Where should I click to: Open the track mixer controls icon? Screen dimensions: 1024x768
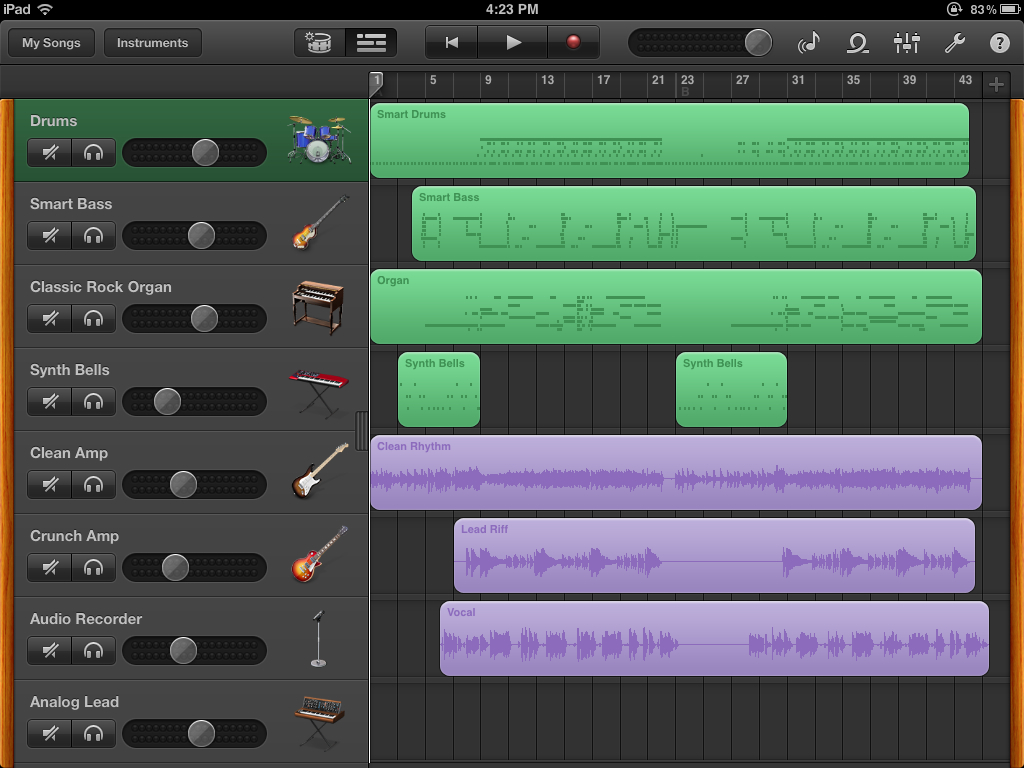(906, 43)
